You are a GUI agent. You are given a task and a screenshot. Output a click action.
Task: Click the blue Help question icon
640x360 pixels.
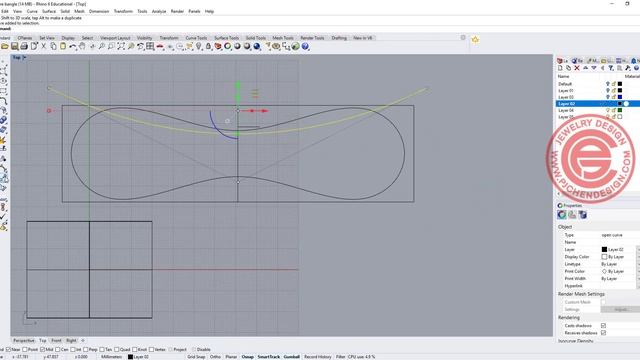click(305, 47)
